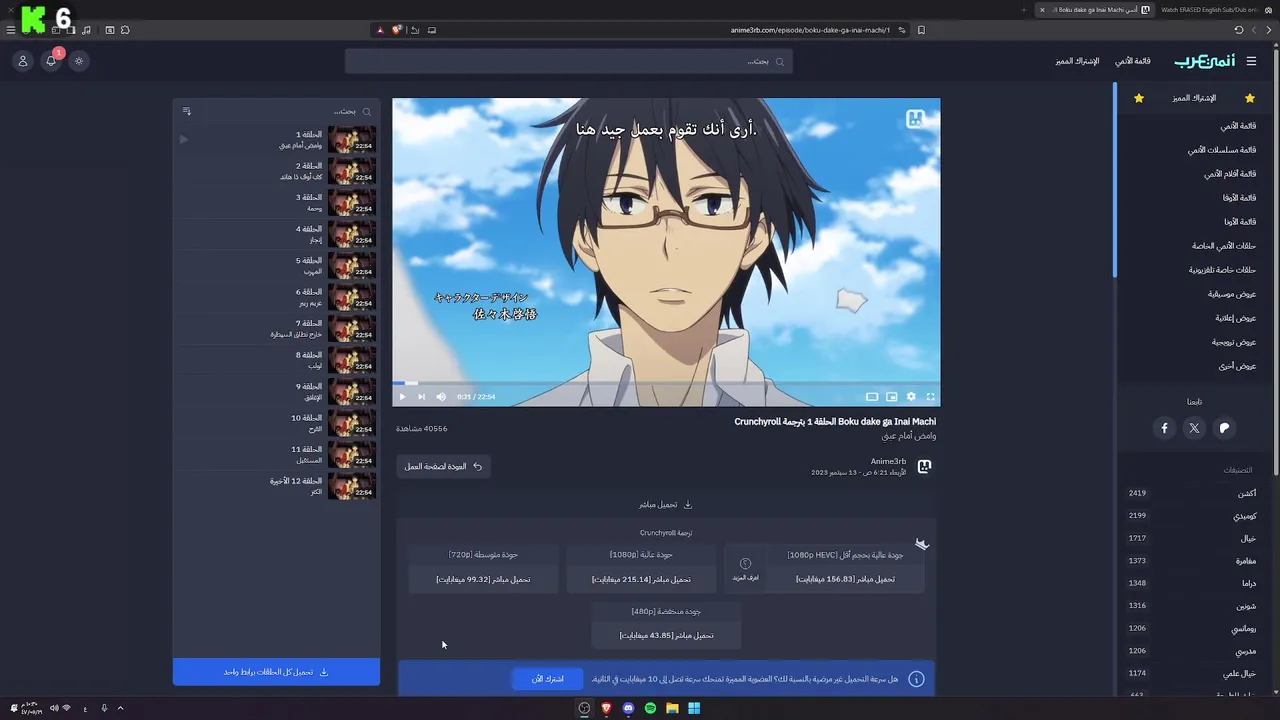1280x720 pixels.
Task: Download 1080p quality 215.14 MB
Action: pyautogui.click(x=641, y=579)
